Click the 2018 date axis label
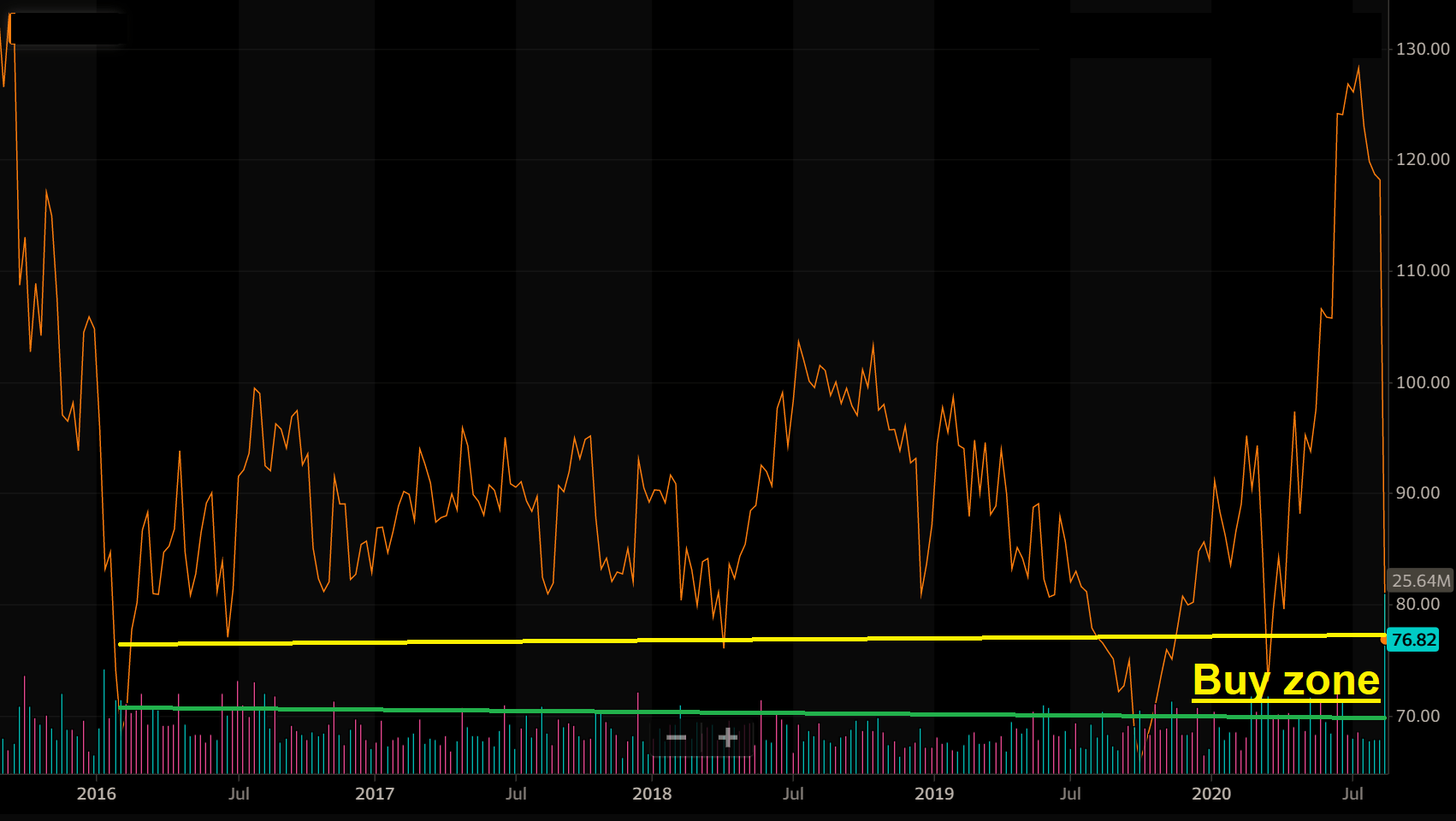 tap(652, 794)
